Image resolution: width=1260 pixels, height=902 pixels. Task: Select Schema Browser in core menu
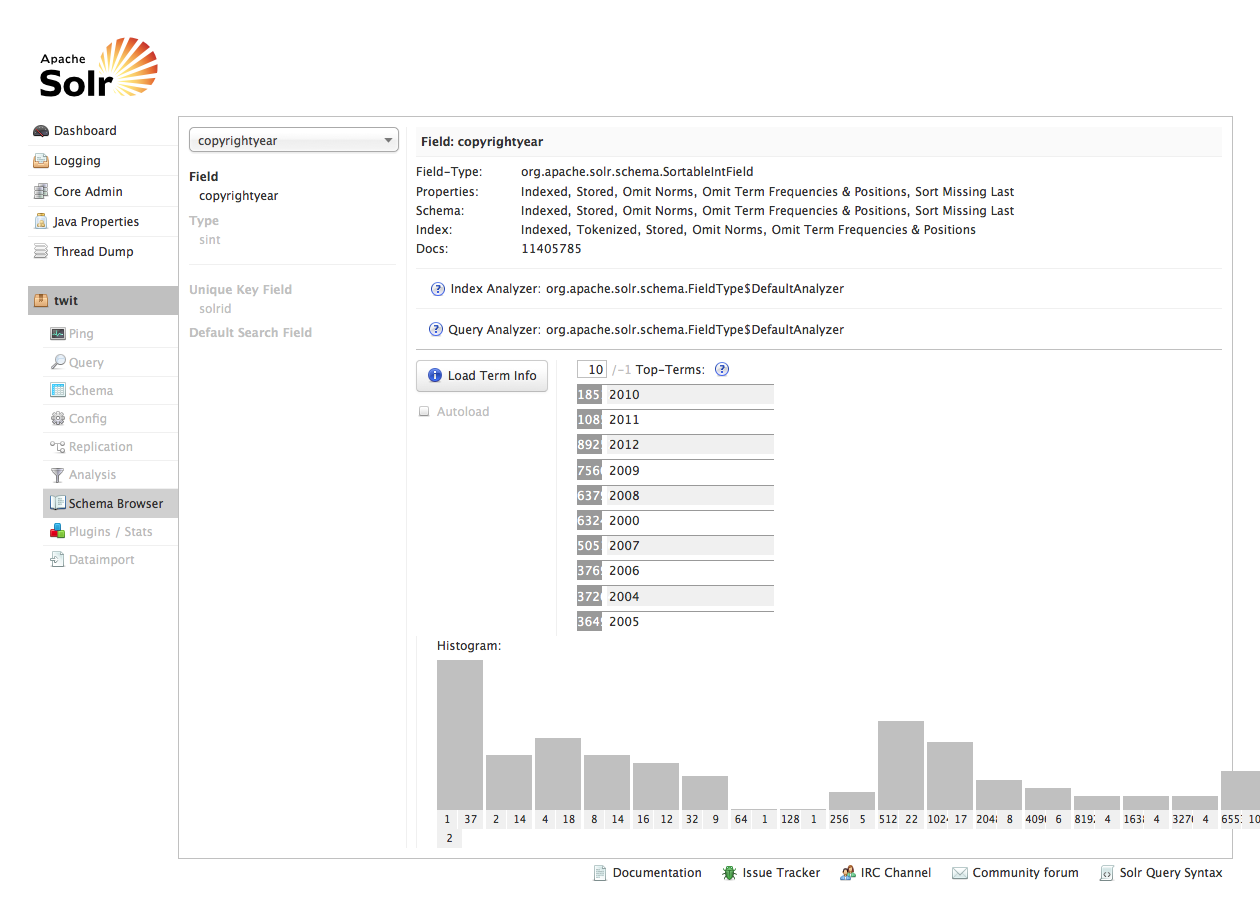click(115, 504)
